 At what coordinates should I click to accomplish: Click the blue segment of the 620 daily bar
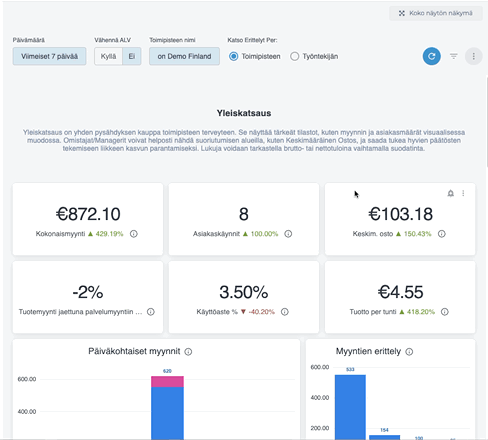click(x=167, y=413)
